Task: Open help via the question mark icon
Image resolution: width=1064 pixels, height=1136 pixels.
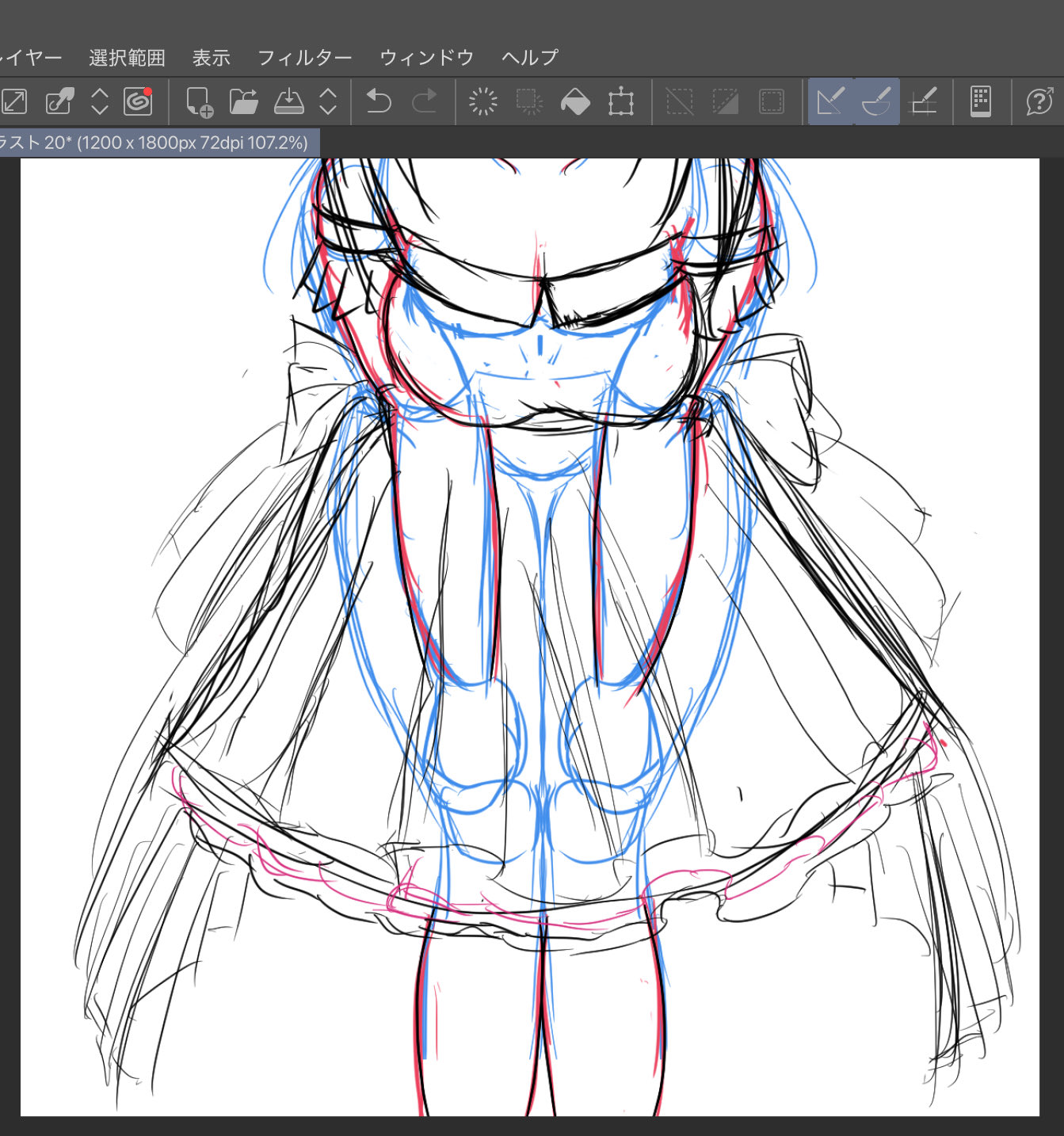Action: pos(1039,102)
